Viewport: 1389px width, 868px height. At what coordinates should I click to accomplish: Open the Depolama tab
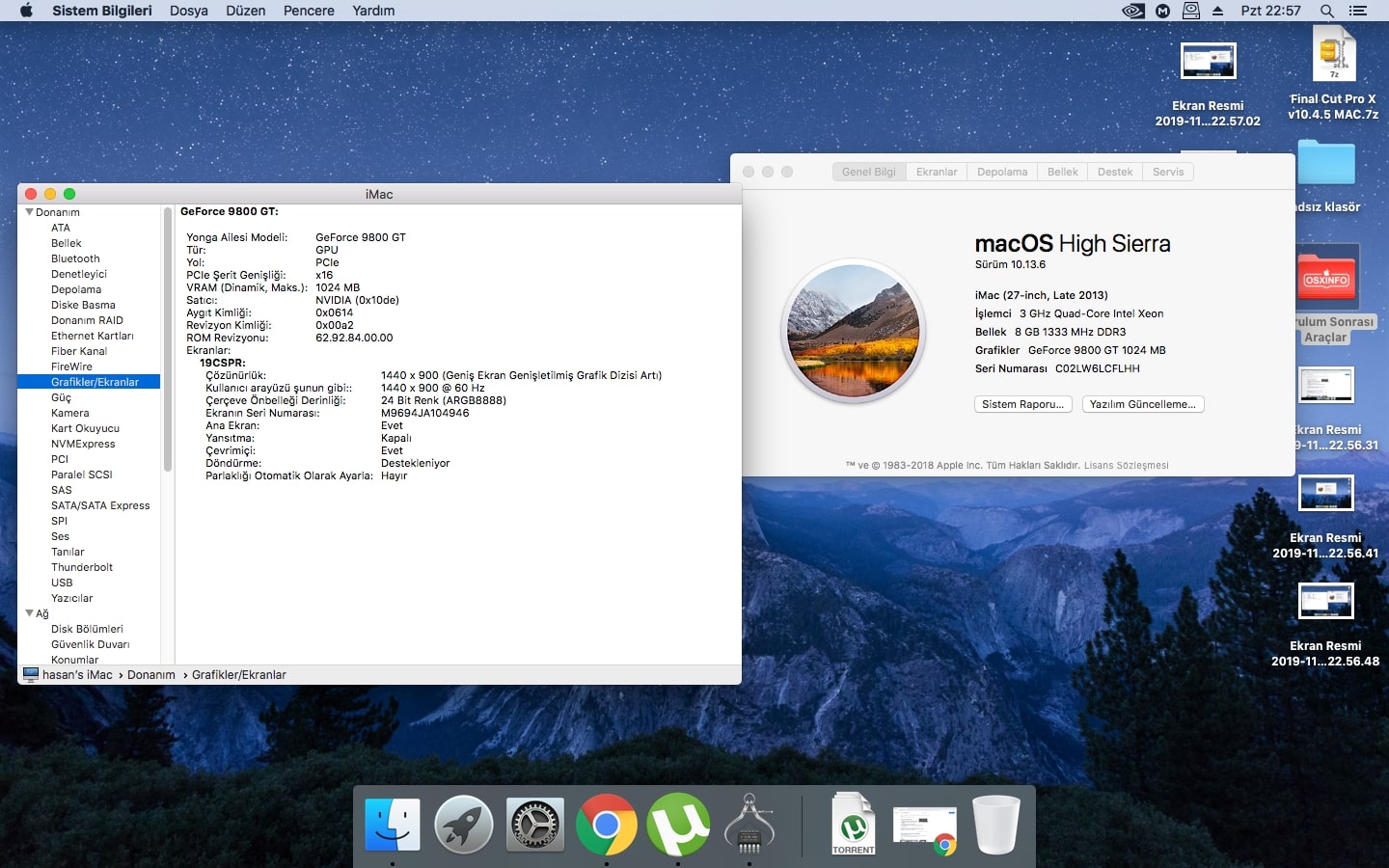coord(1002,172)
